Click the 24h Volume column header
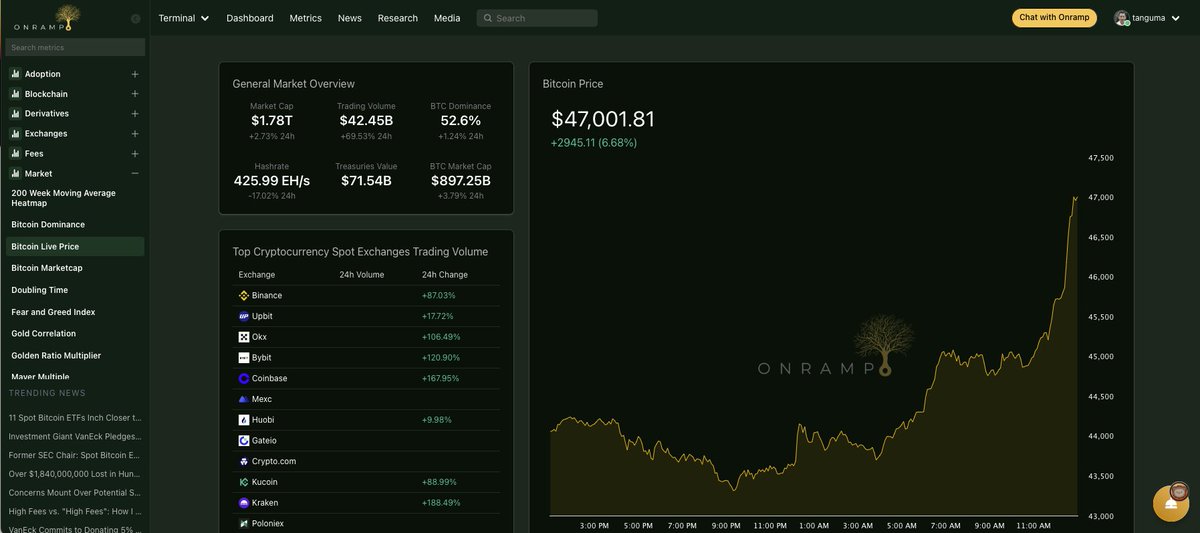The width and height of the screenshot is (1200, 533). click(x=362, y=275)
